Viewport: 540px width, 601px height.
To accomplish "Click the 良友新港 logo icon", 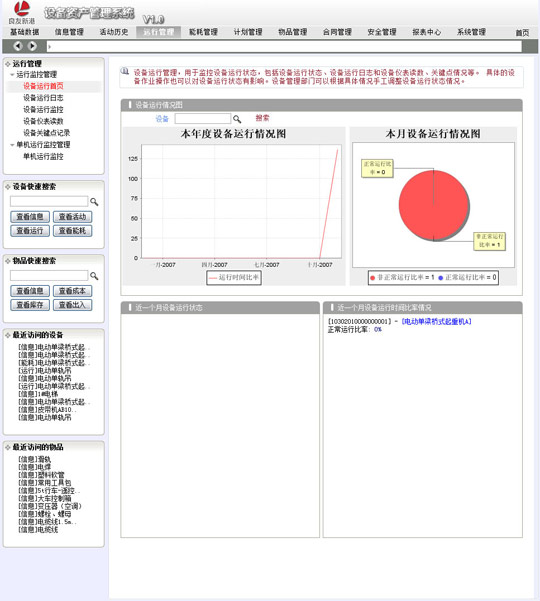I will coord(22,8).
